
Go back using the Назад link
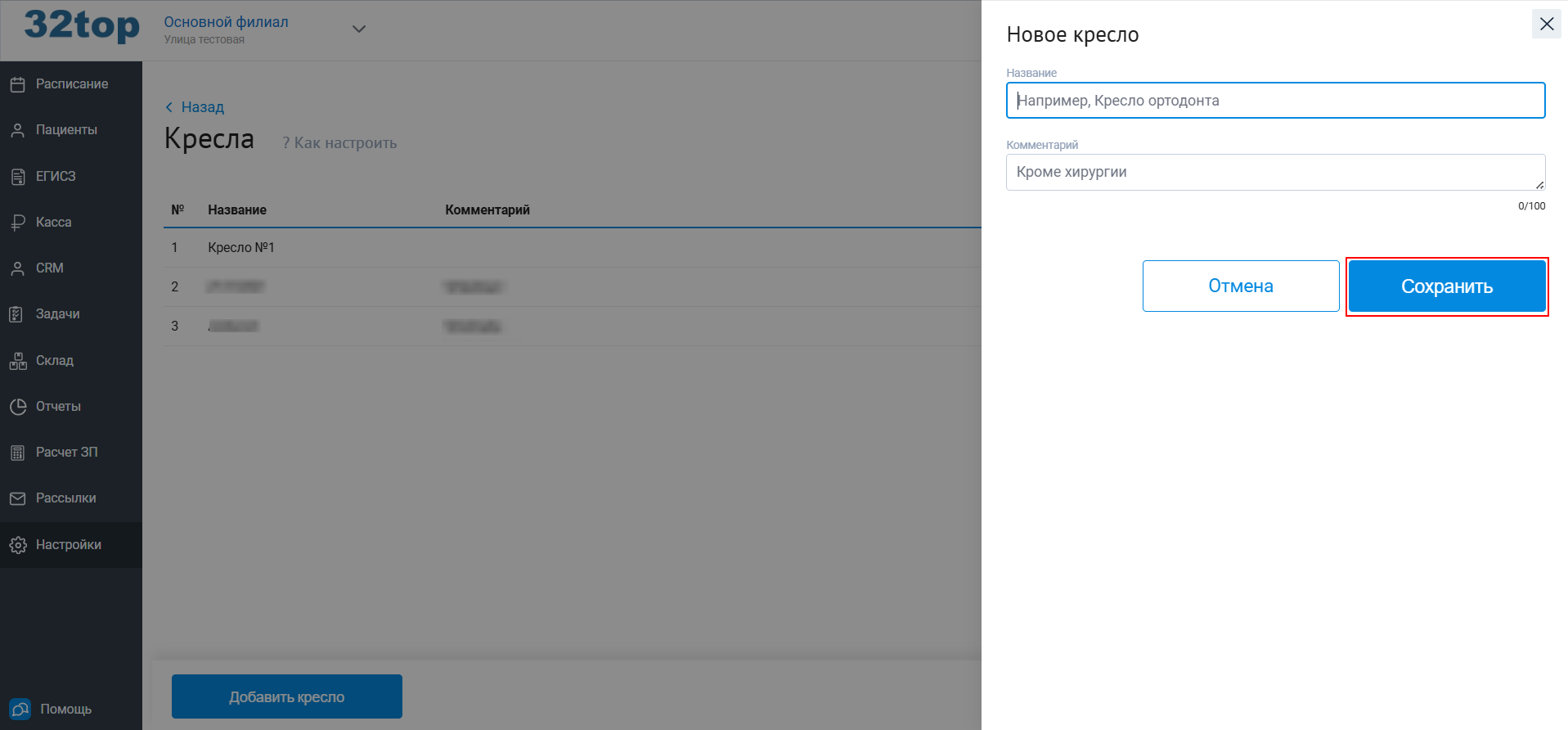click(x=195, y=107)
